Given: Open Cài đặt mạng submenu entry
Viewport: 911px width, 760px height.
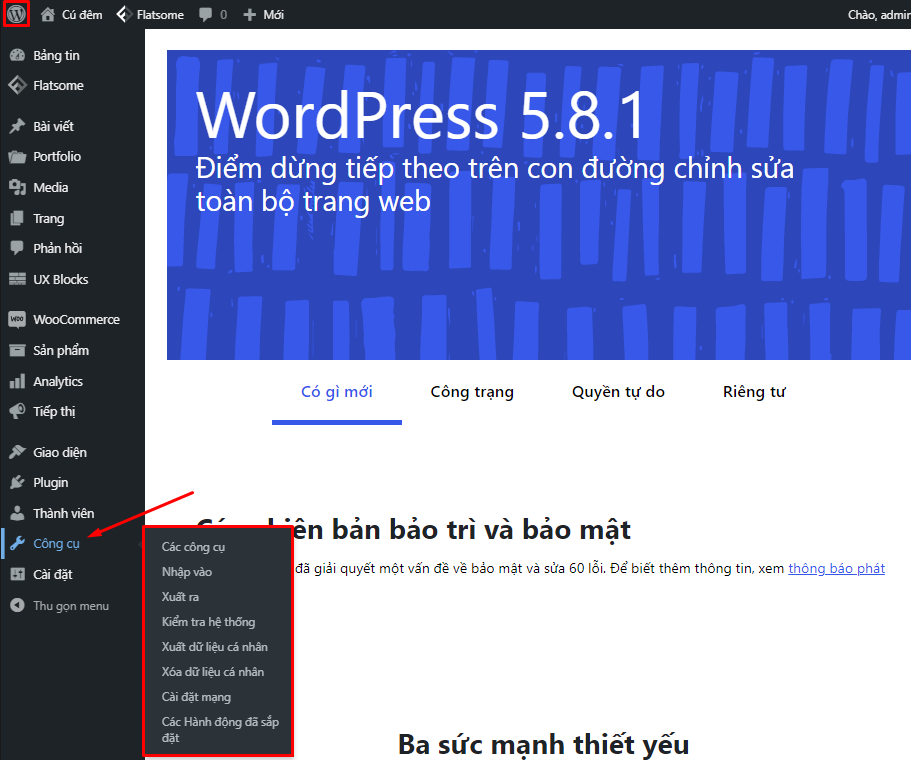Looking at the screenshot, I should pos(196,697).
